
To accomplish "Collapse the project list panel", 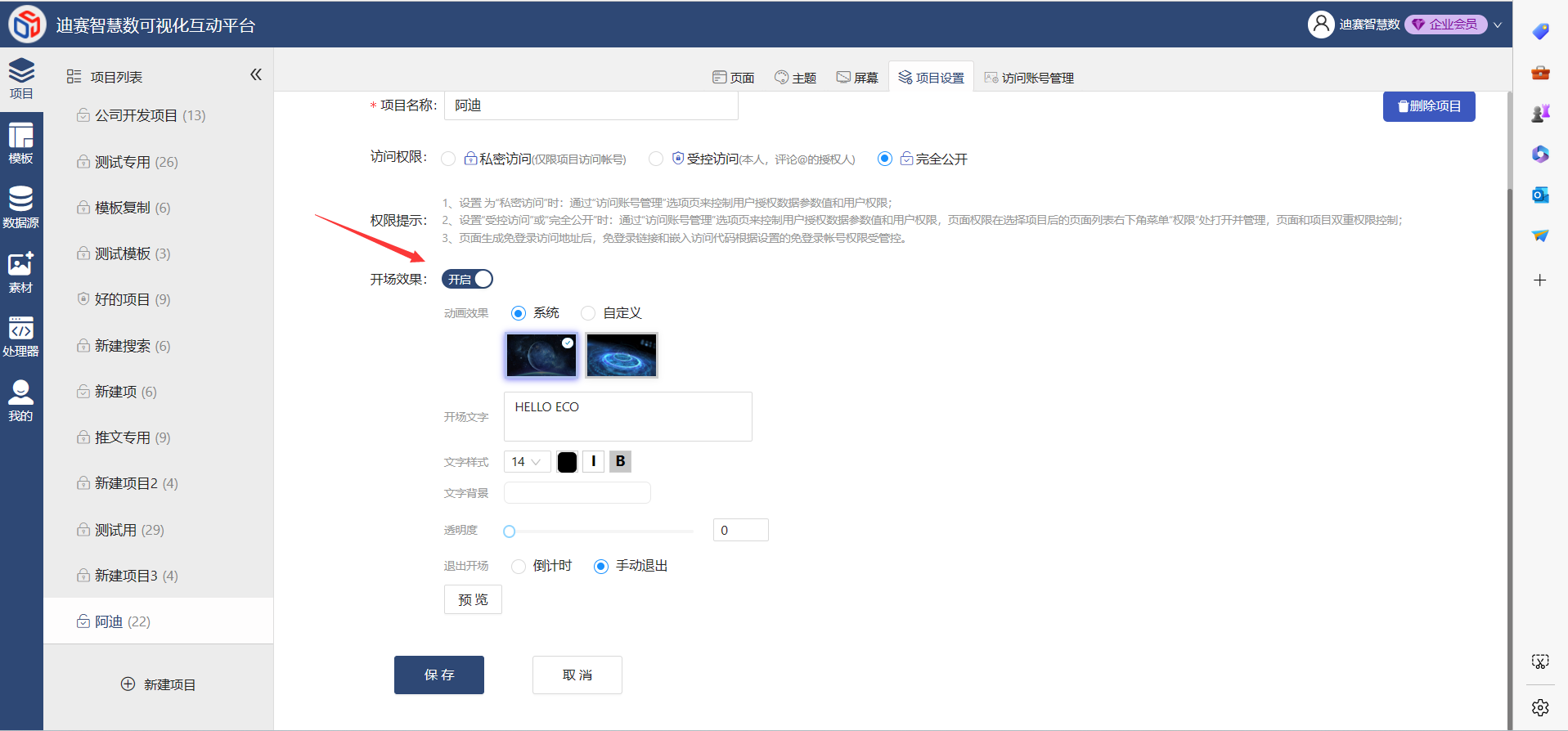I will tap(256, 75).
